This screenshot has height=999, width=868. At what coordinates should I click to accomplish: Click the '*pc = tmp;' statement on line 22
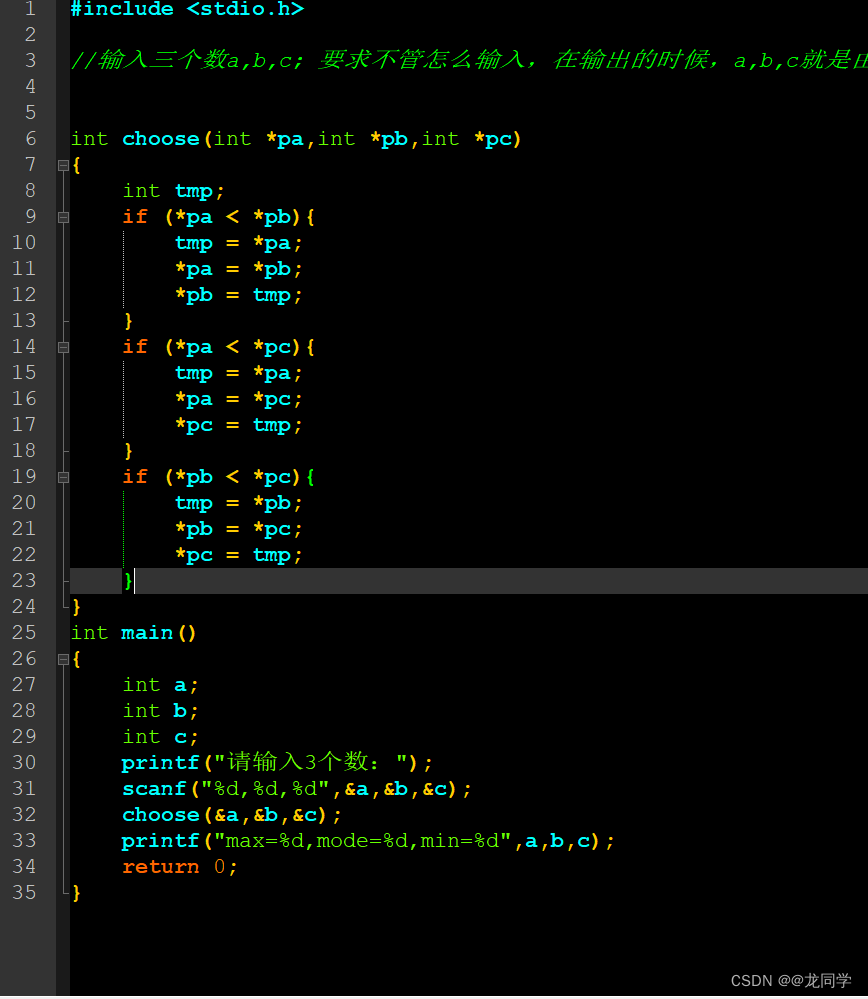click(x=238, y=556)
